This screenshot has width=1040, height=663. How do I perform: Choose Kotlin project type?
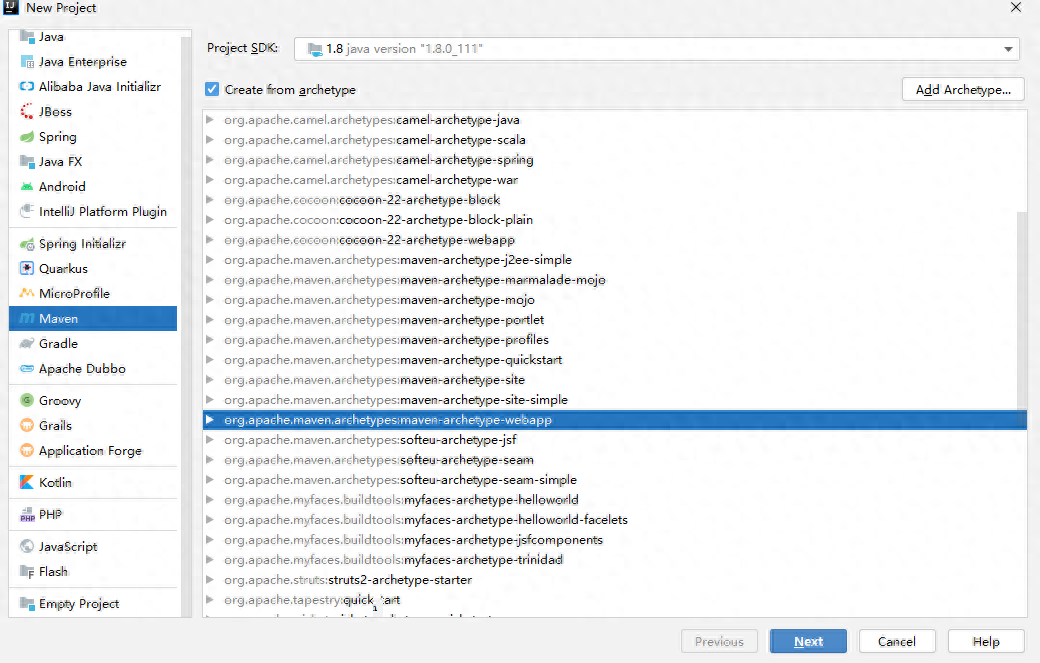point(93,482)
